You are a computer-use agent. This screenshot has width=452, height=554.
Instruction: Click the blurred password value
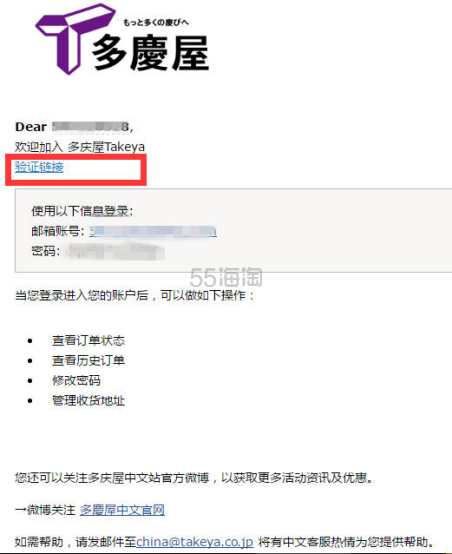pos(115,251)
